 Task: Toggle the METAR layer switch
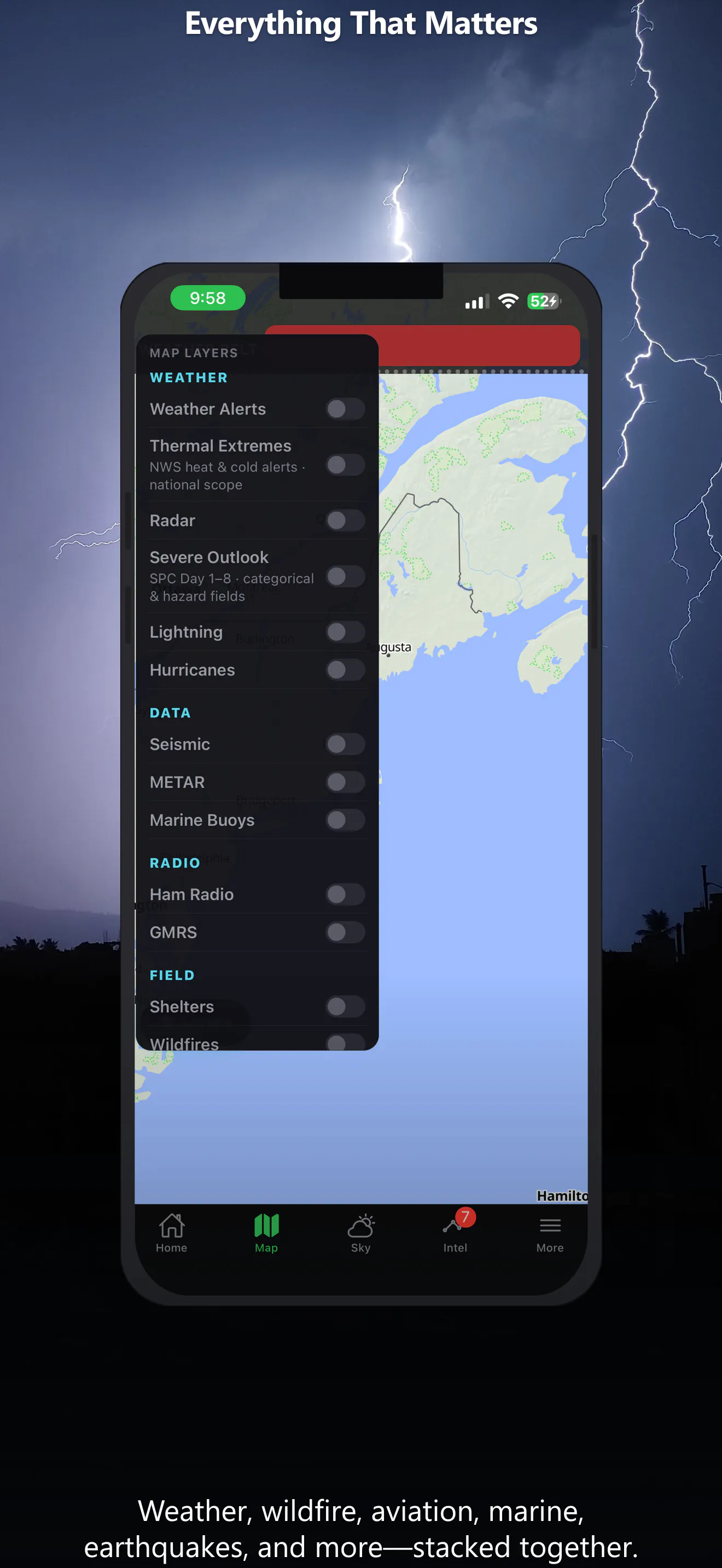[345, 782]
